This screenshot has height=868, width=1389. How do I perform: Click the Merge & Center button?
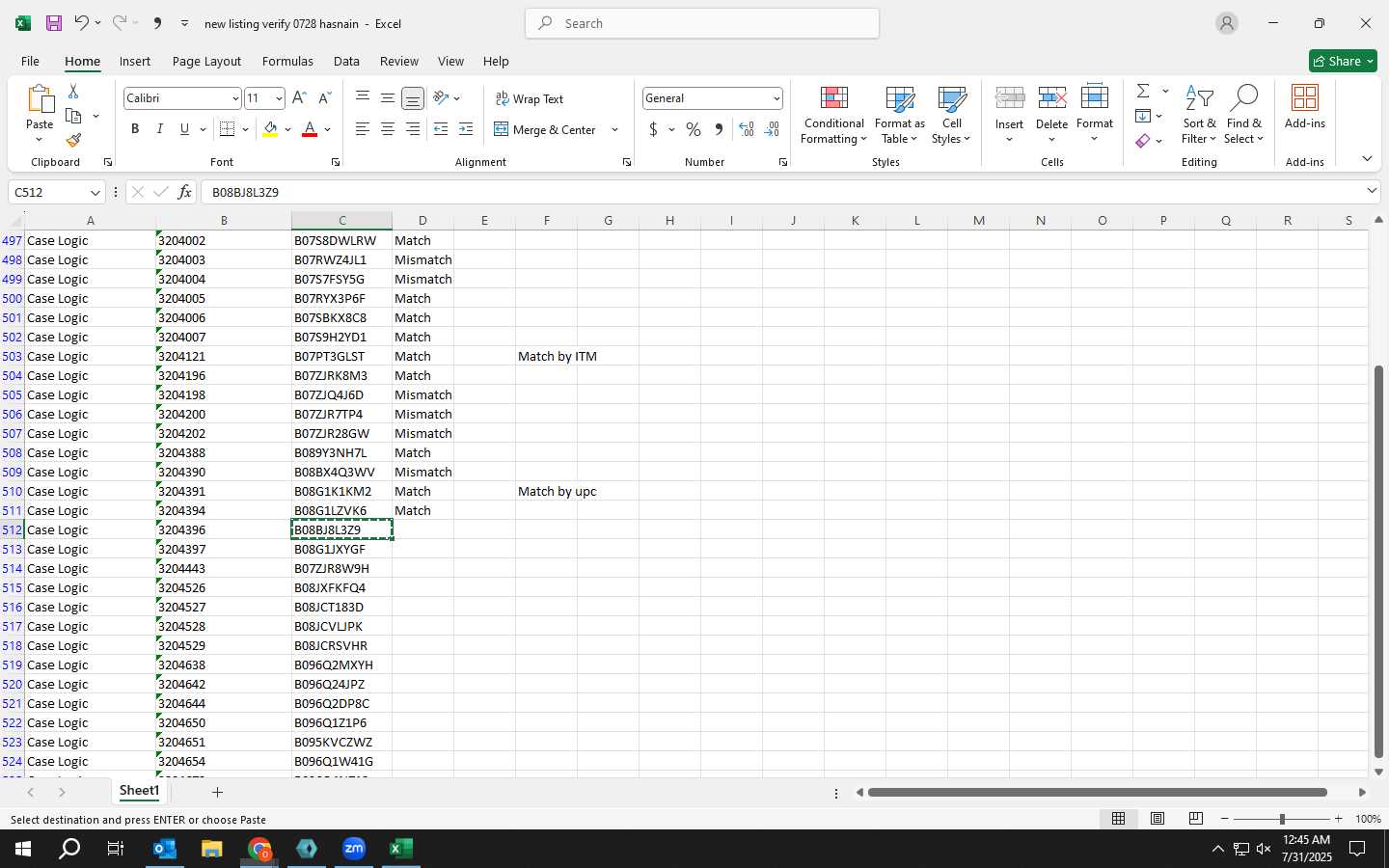(x=545, y=129)
